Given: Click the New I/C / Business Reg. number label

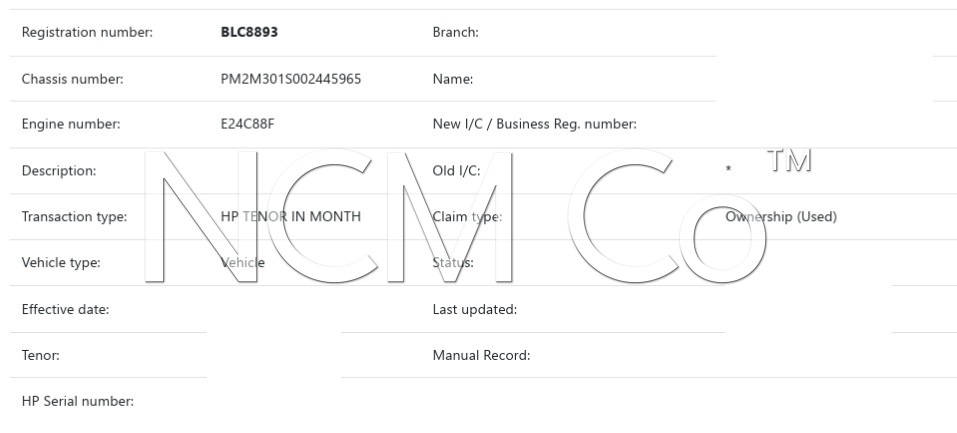Looking at the screenshot, I should tap(535, 125).
